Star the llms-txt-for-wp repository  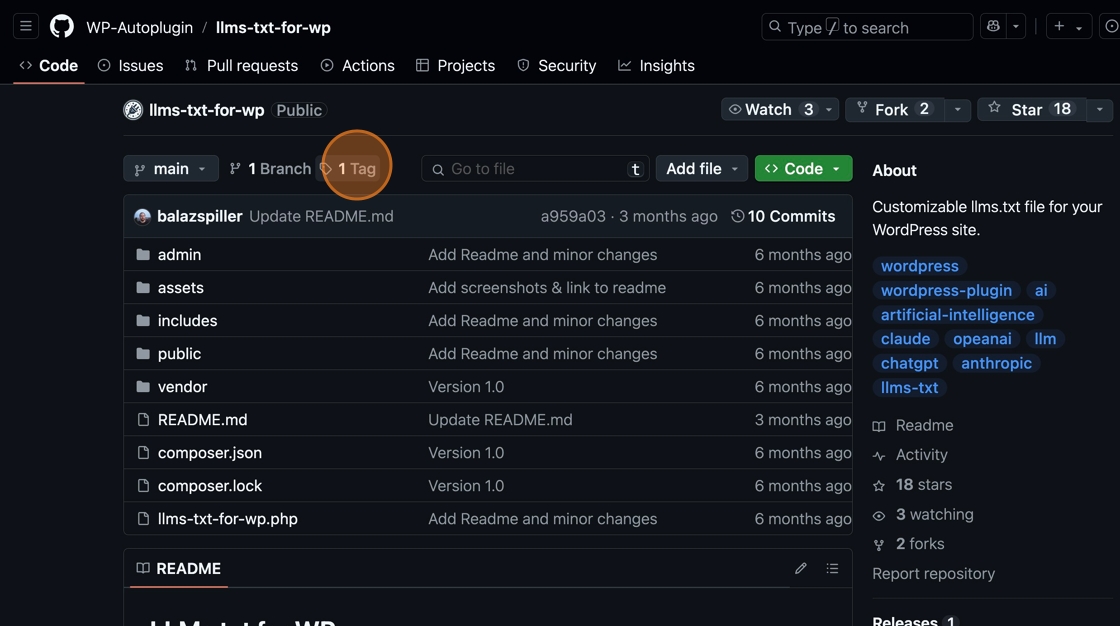[x=1031, y=109]
